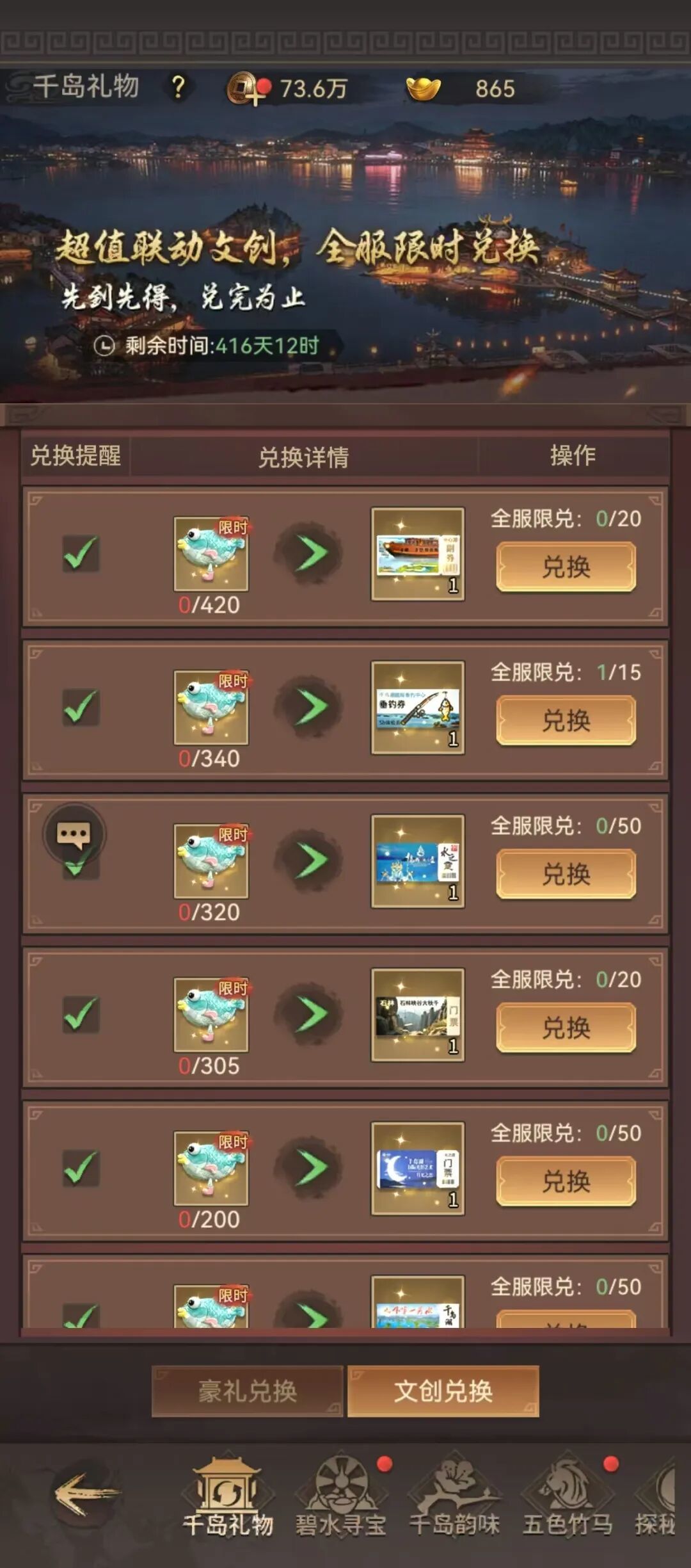Toggle reminder checkbox for 0/305 exchange

click(81, 1014)
